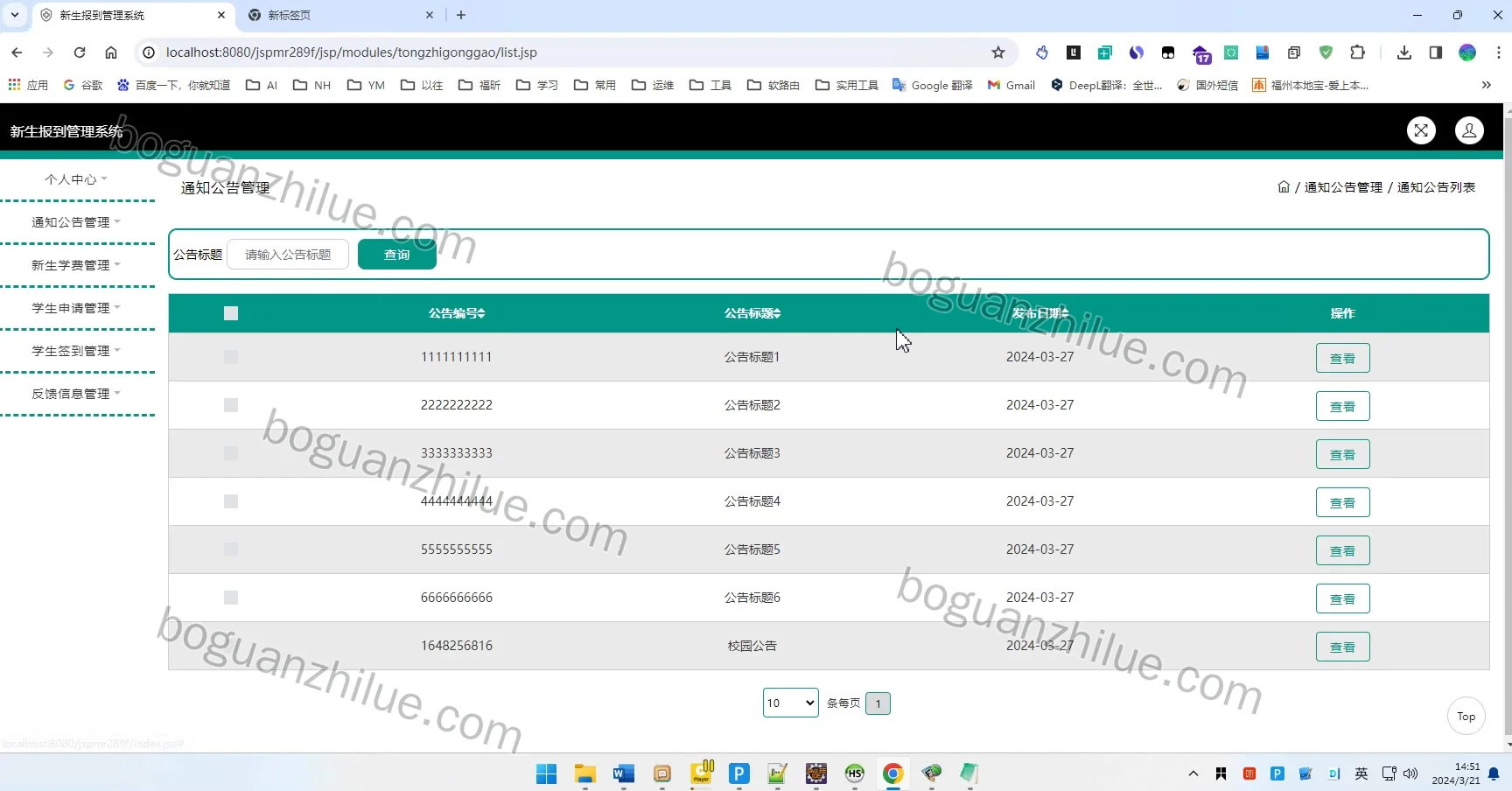
Task: Click the volume icon in tray
Action: pyautogui.click(x=1410, y=773)
